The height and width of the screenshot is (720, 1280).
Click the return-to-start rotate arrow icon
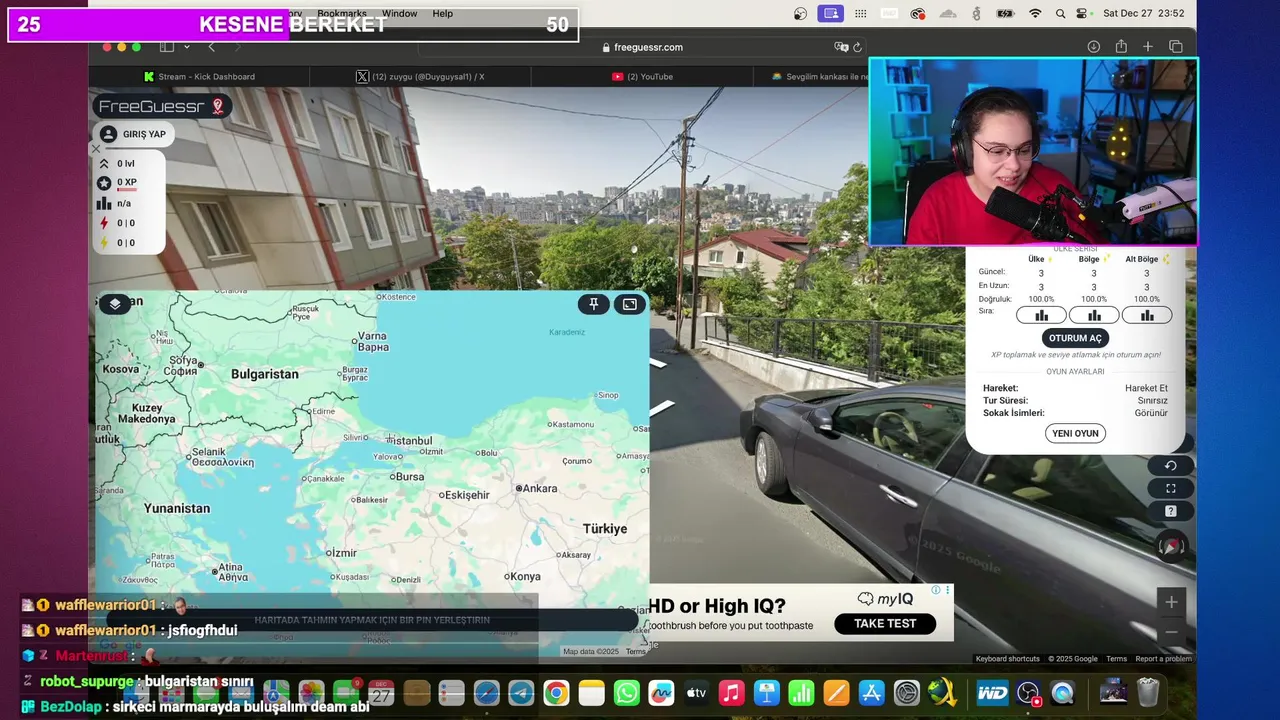coord(1171,466)
